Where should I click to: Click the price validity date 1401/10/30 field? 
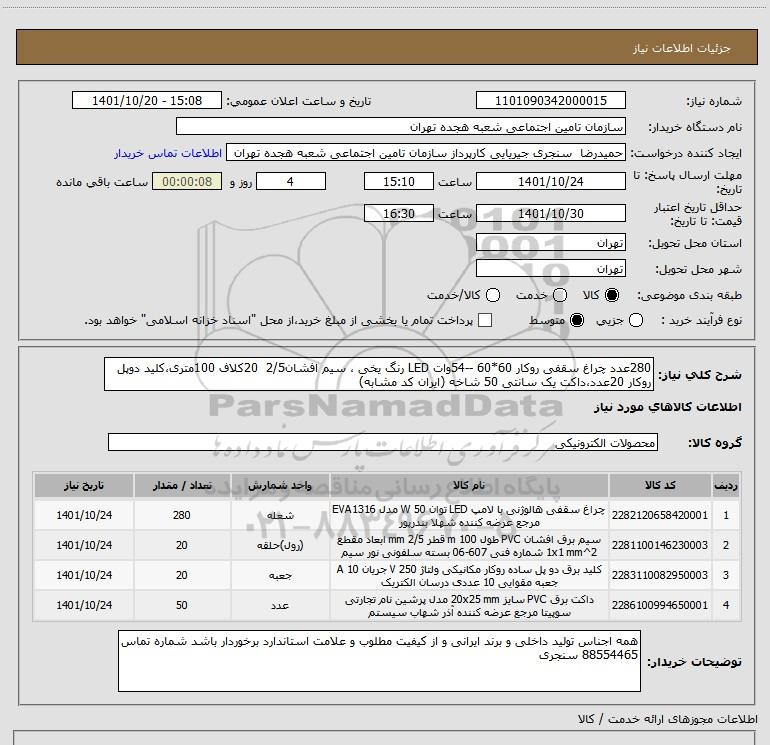(x=550, y=213)
